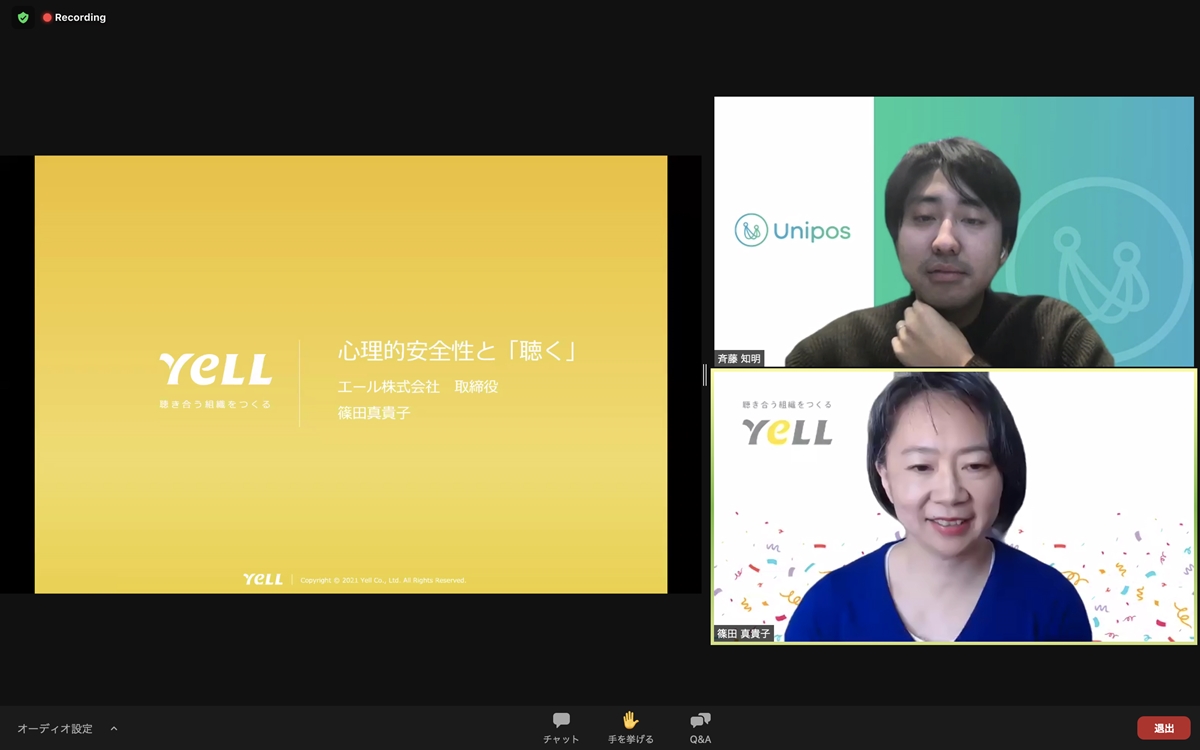Image resolution: width=1200 pixels, height=750 pixels.
Task: Raise your hand with 手を挙げる
Action: 630,727
